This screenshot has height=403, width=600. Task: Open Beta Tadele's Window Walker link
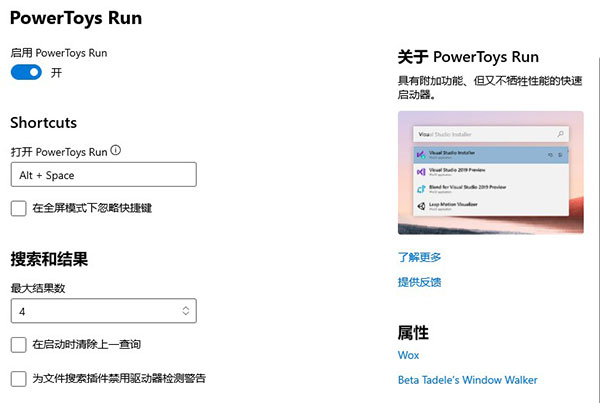tap(468, 380)
